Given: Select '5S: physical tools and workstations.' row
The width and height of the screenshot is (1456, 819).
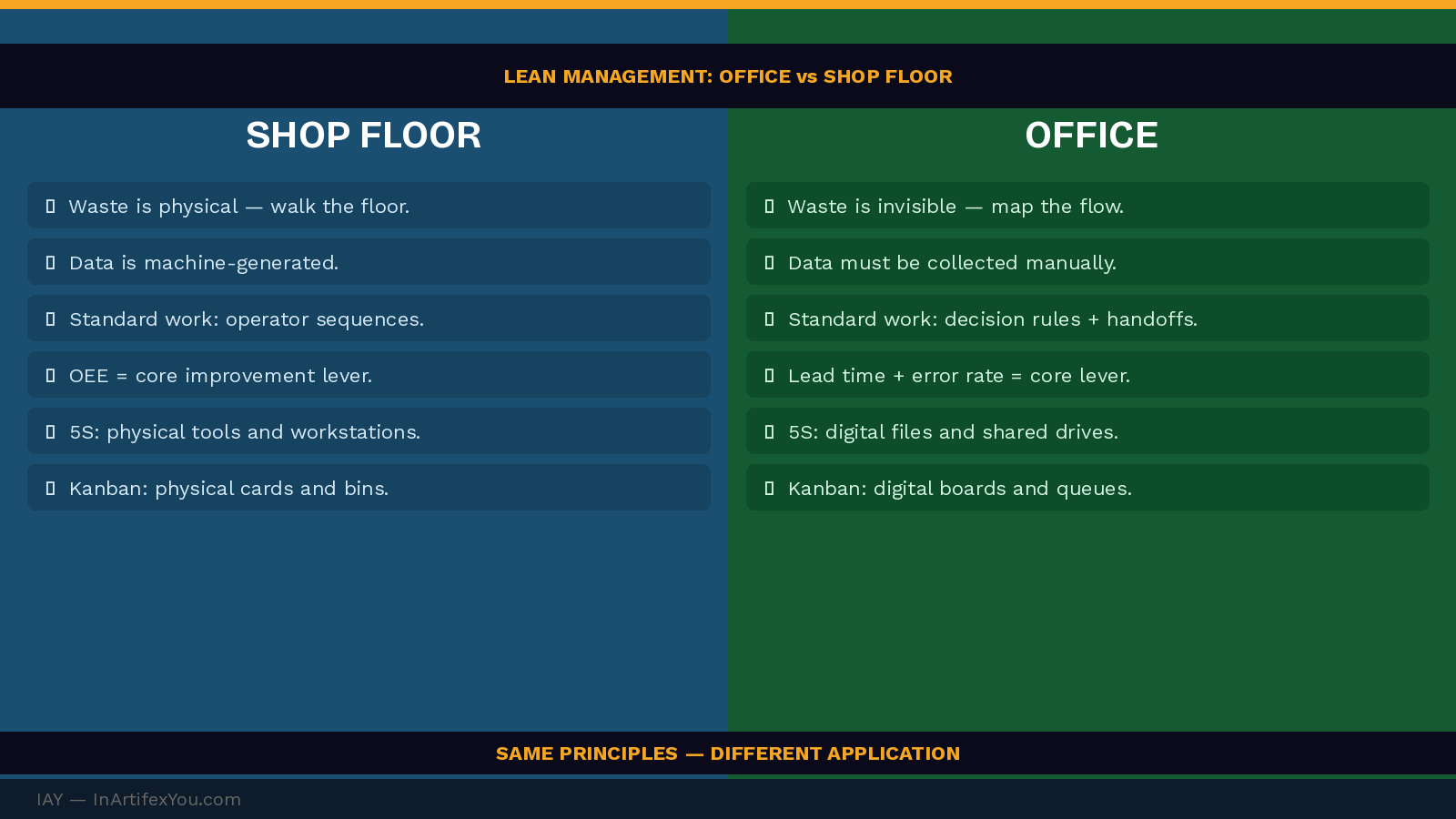Looking at the screenshot, I should [369, 431].
